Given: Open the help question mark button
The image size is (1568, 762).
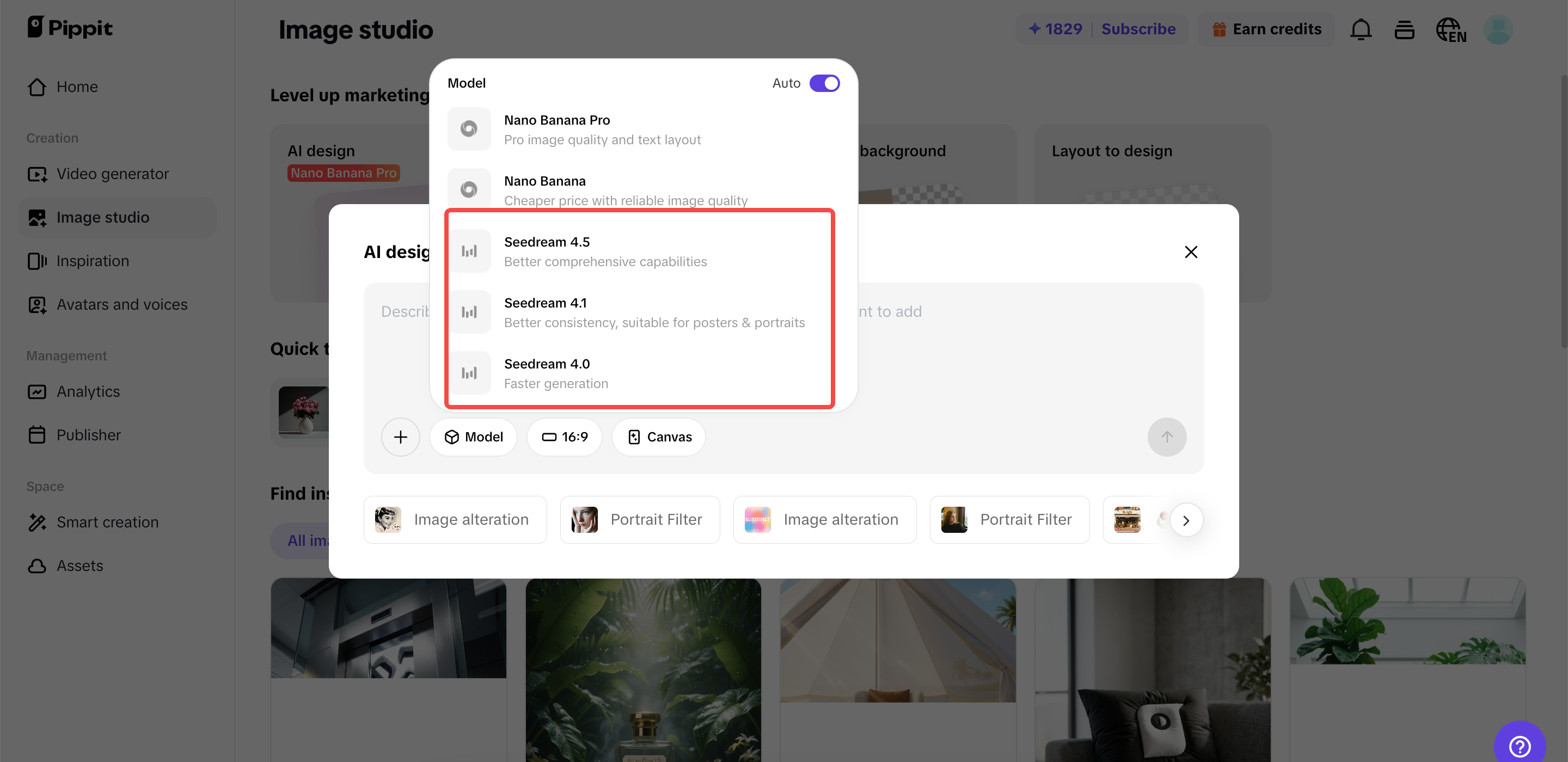Looking at the screenshot, I should (x=1521, y=746).
